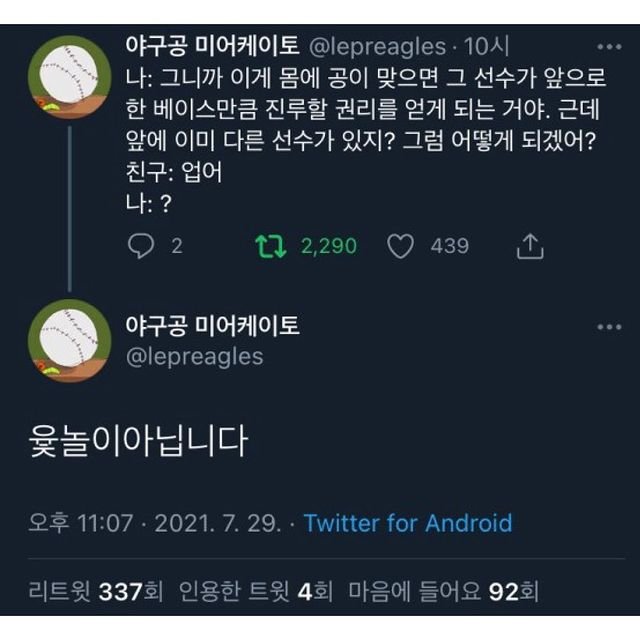Click the share upload icon
Viewport: 640px width, 640px height.
[529, 246]
